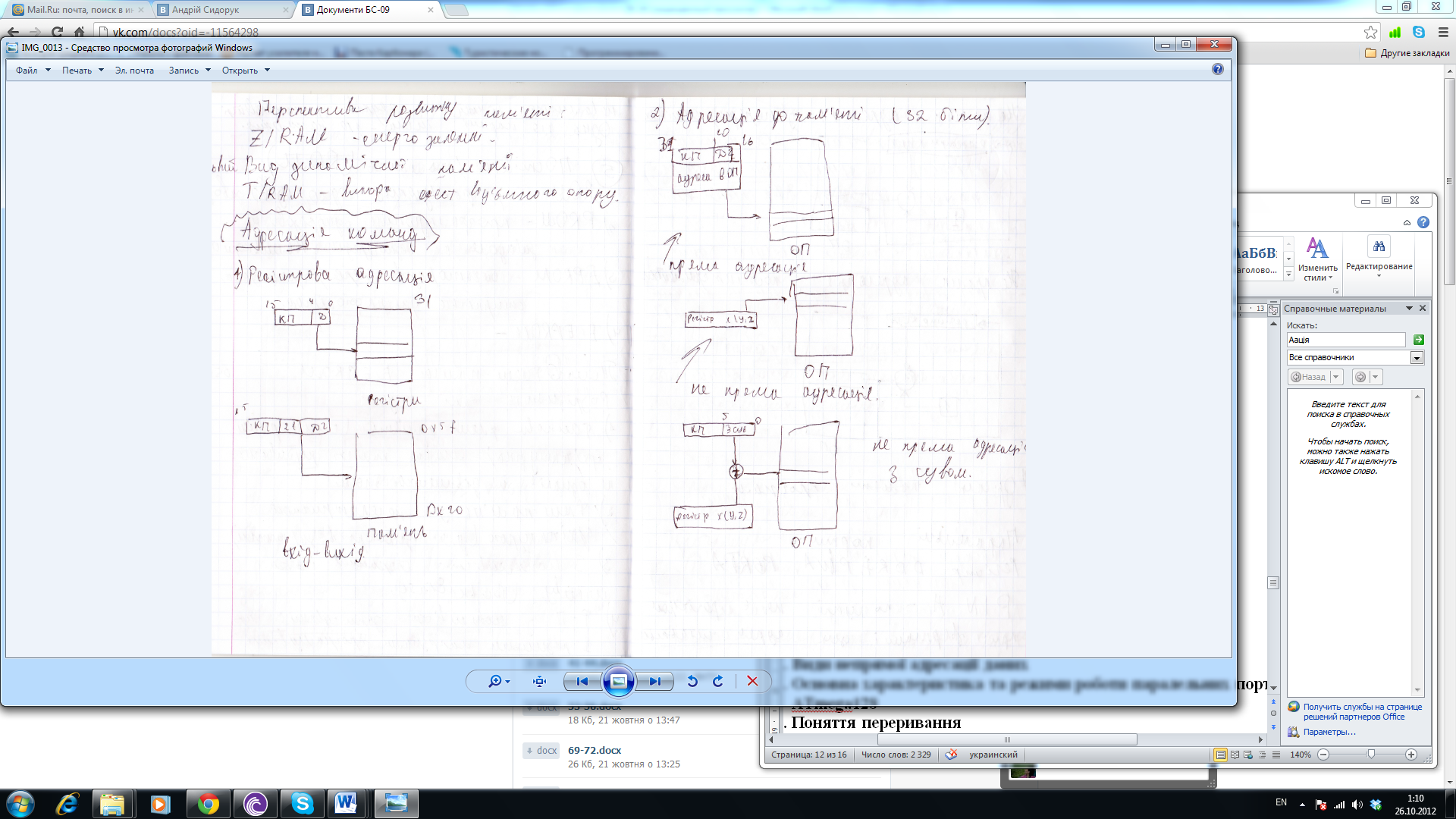Rotate the photo counterclockwise

tap(692, 681)
